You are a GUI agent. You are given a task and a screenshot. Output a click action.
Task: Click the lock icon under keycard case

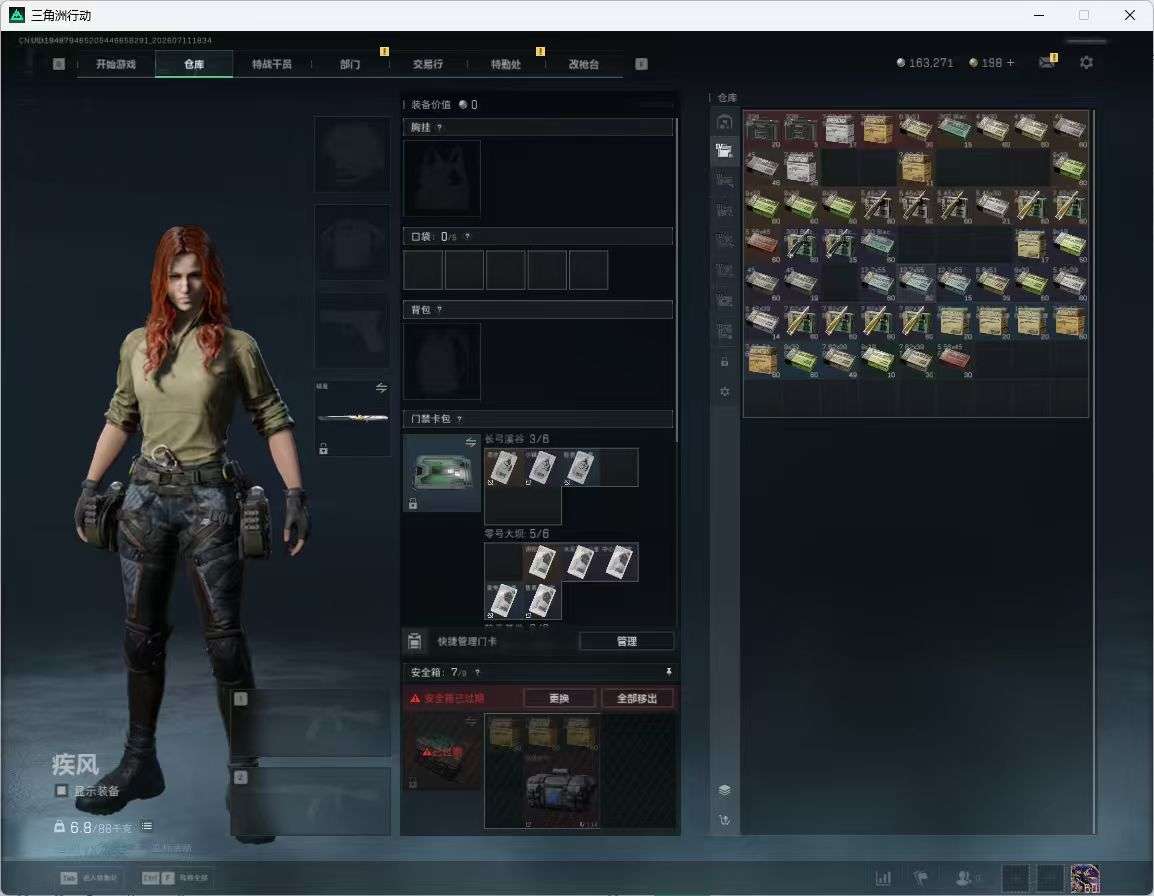coord(413,504)
